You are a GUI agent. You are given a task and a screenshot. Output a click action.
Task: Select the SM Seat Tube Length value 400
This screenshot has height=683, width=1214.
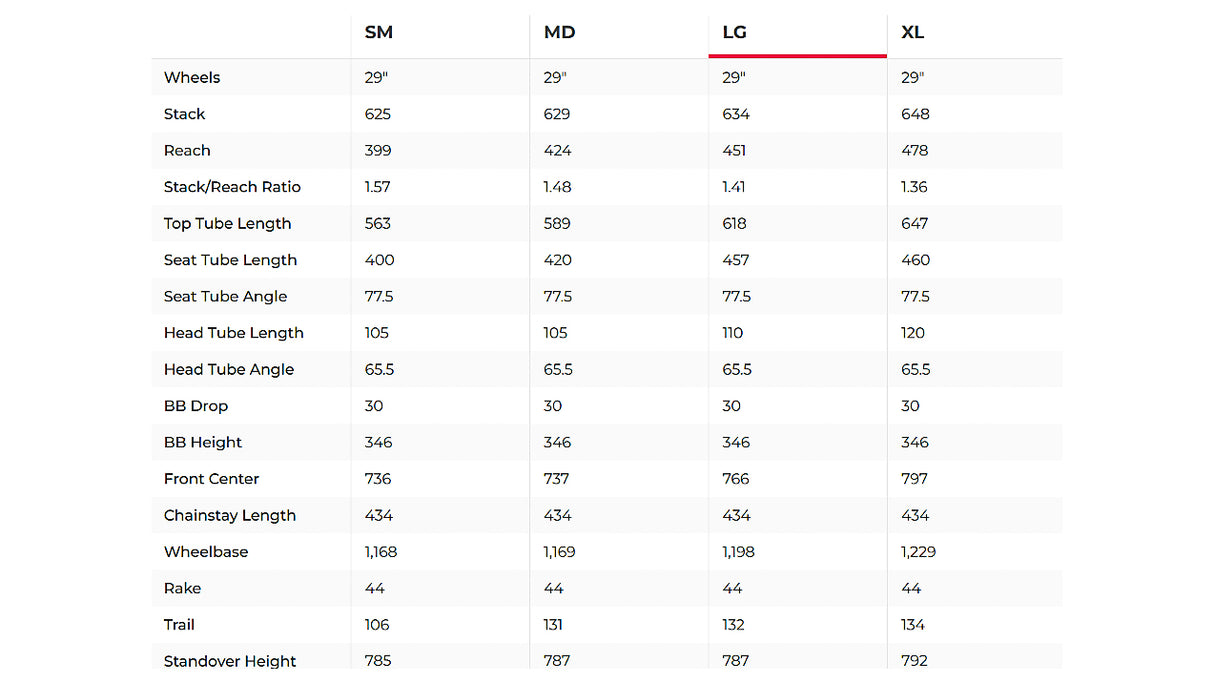coord(380,260)
